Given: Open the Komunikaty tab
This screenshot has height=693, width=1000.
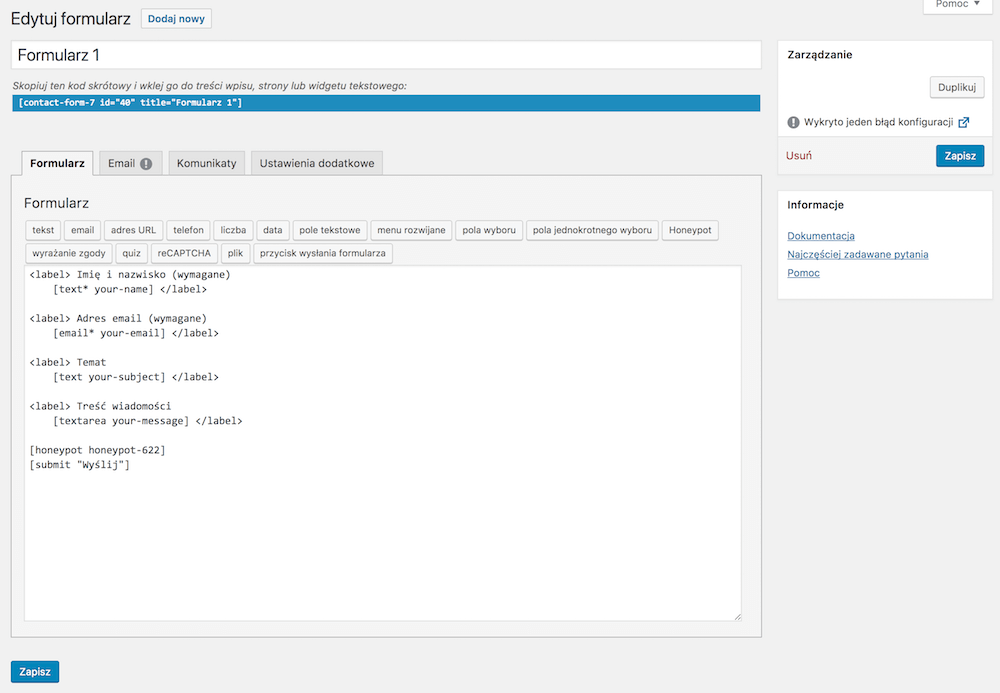Looking at the screenshot, I should point(207,163).
